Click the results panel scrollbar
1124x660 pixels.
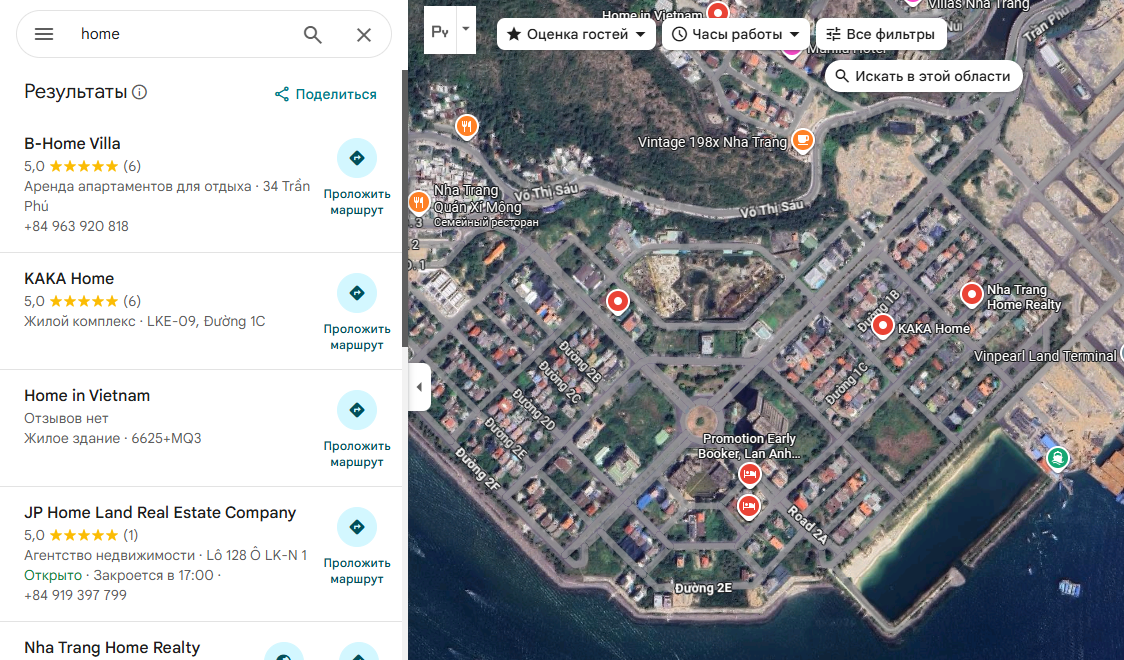point(404,208)
